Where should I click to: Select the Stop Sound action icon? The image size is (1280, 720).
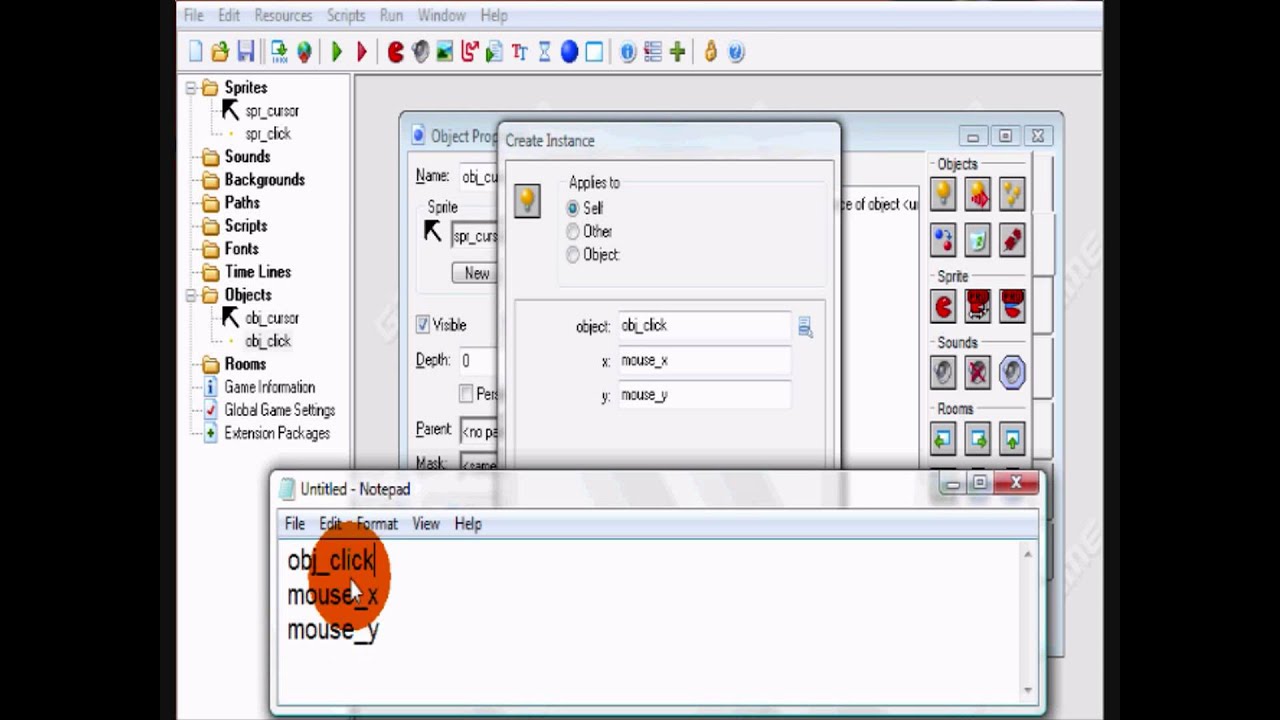[978, 373]
